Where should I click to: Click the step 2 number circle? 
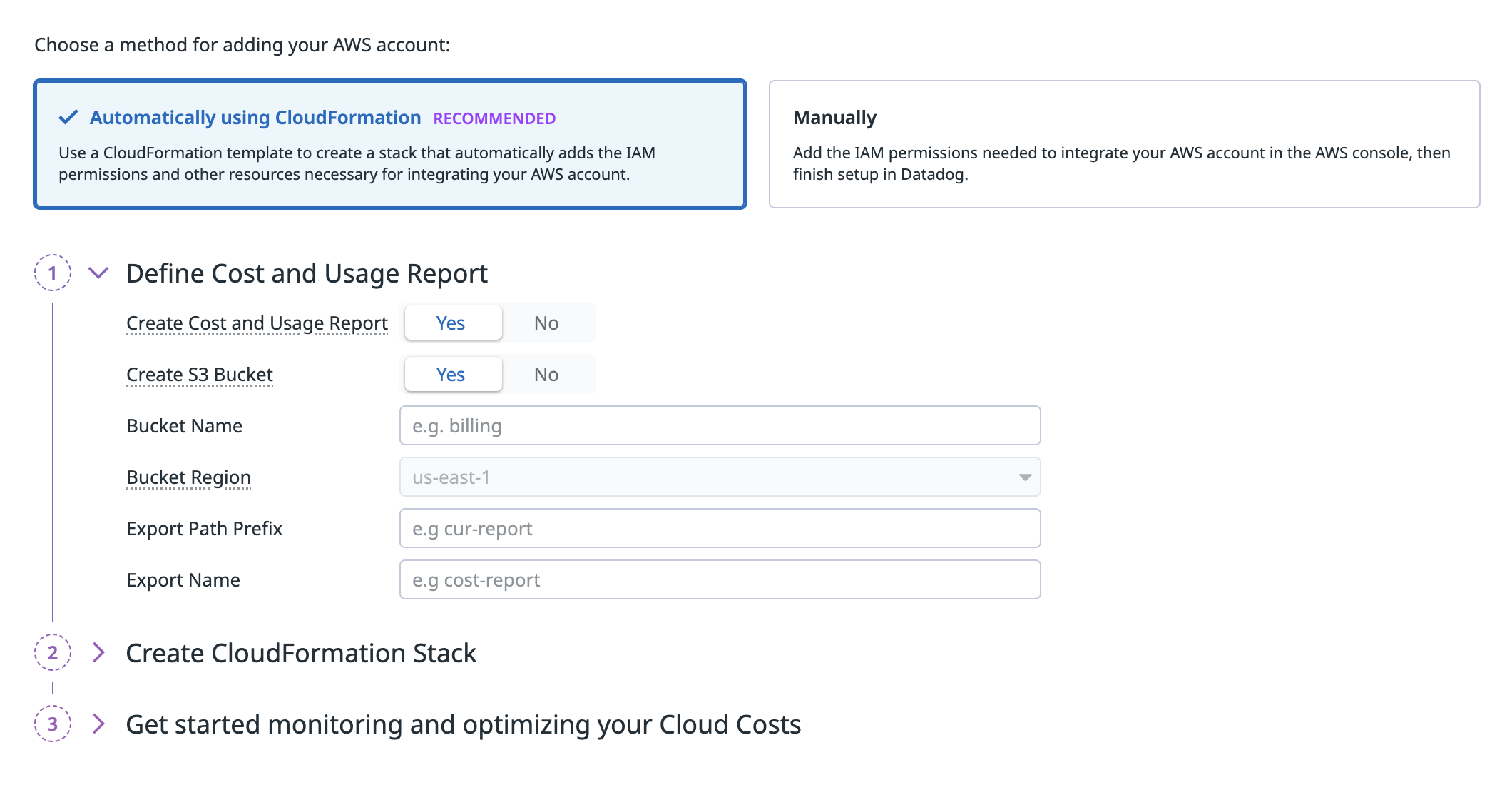pyautogui.click(x=53, y=652)
